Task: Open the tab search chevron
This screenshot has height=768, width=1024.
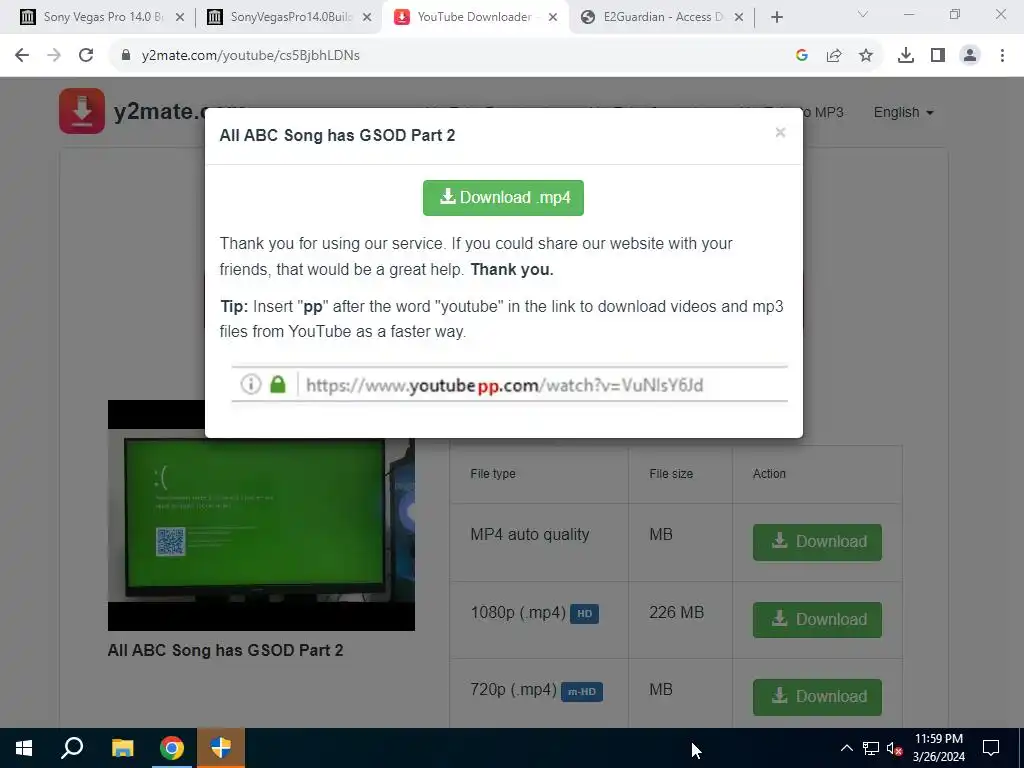Action: (x=863, y=14)
